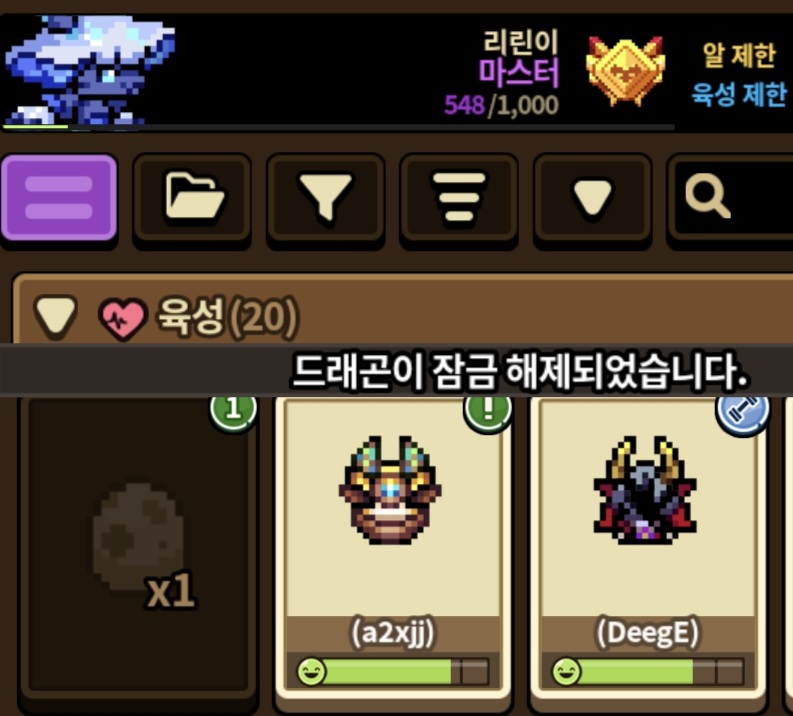Open the funnel filter button
This screenshot has width=793, height=716.
tap(325, 197)
